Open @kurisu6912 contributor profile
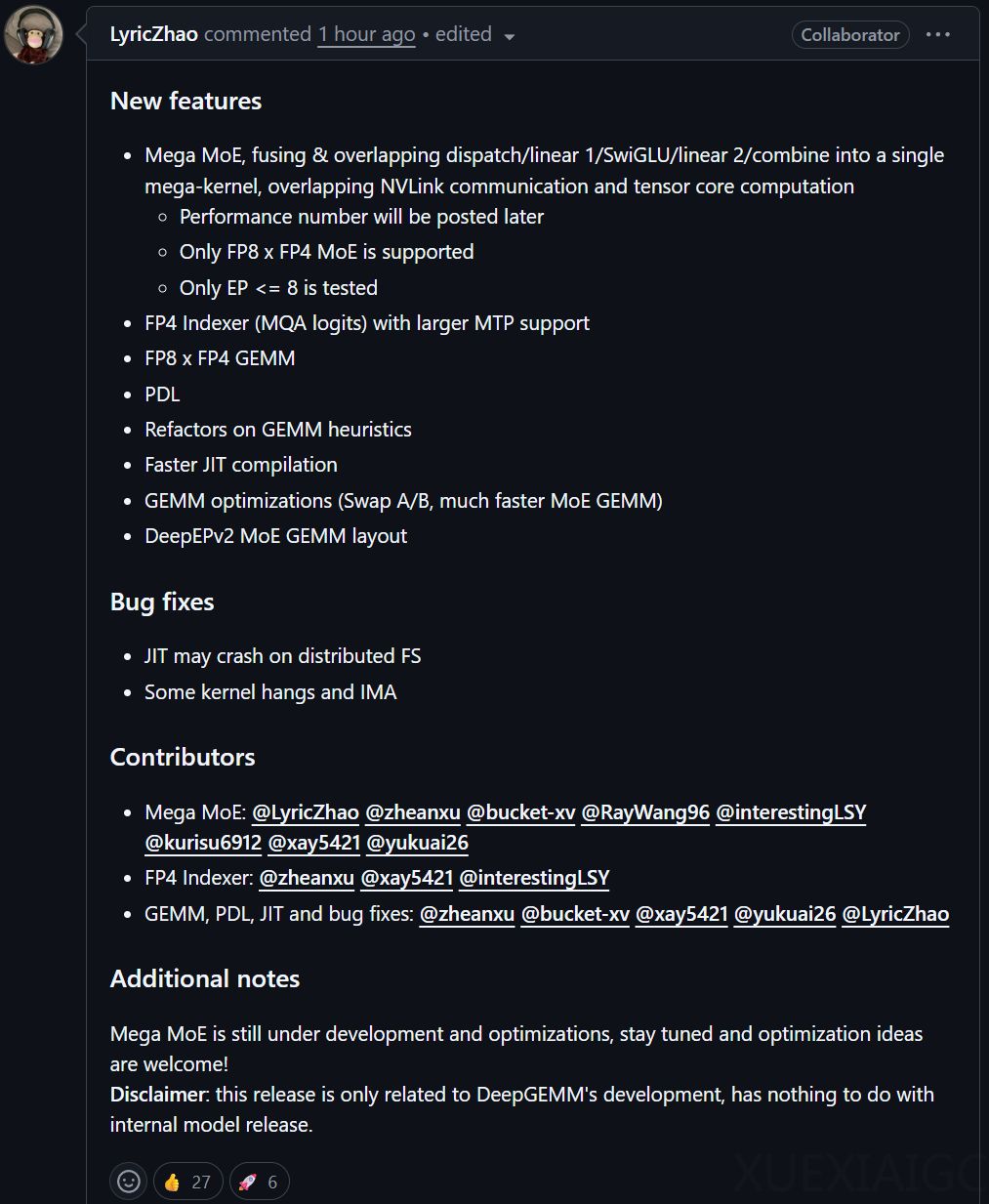The image size is (989, 1204). [x=203, y=843]
